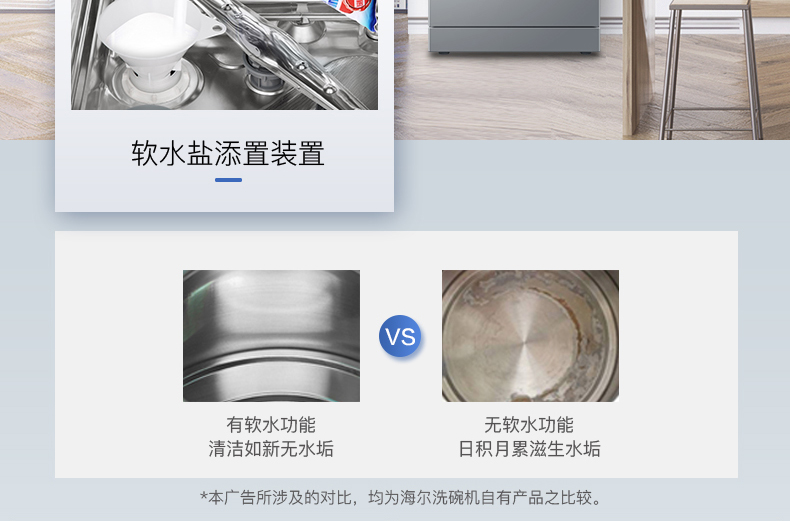Click the blue VS circle badge
This screenshot has width=790, height=521.
(x=400, y=336)
